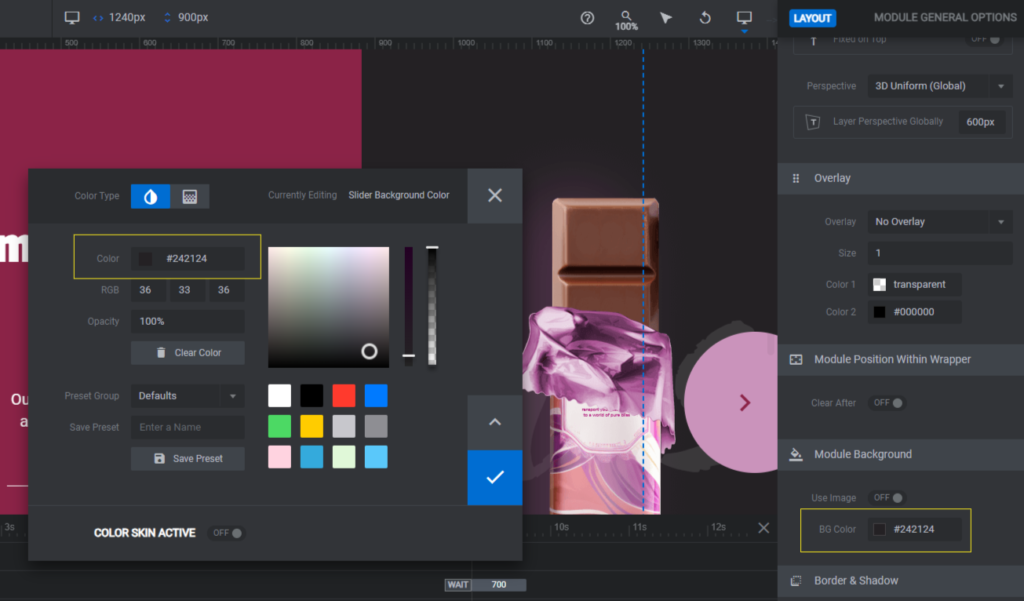Click the Enter a Name preset field
1024x601 pixels.
tap(187, 427)
